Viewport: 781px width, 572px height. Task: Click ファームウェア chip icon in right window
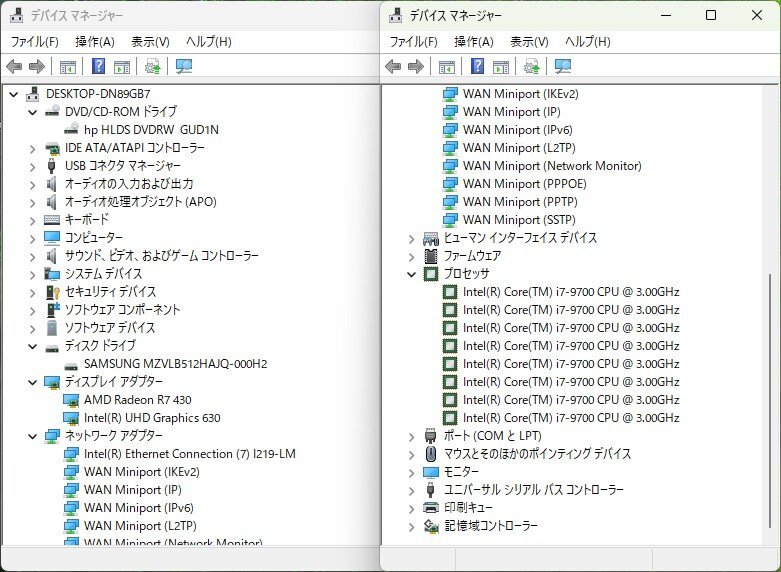click(x=431, y=256)
